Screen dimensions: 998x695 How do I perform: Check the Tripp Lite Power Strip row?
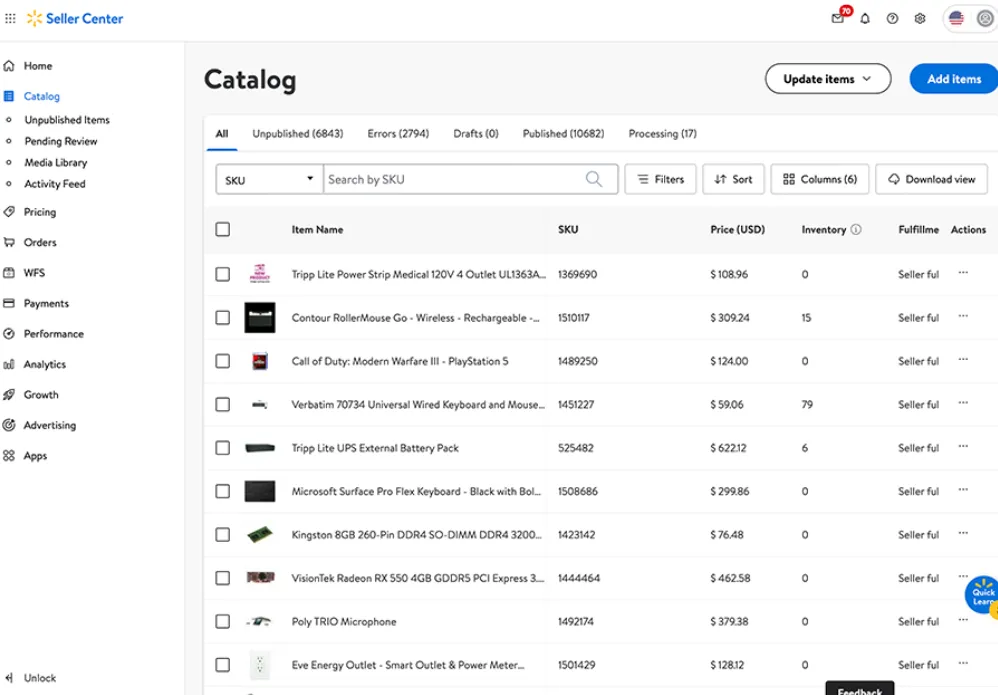tap(223, 274)
